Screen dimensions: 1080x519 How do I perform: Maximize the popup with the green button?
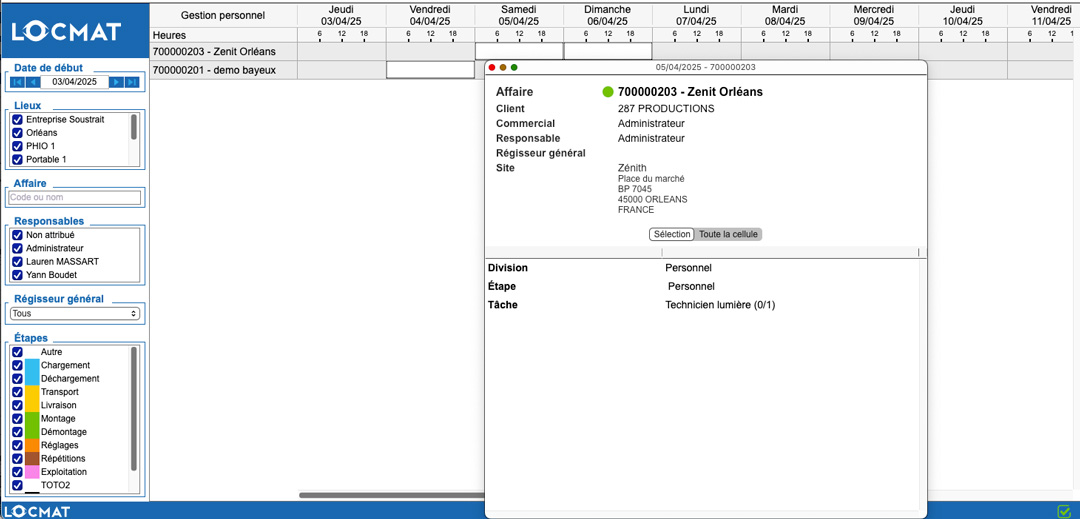click(514, 67)
